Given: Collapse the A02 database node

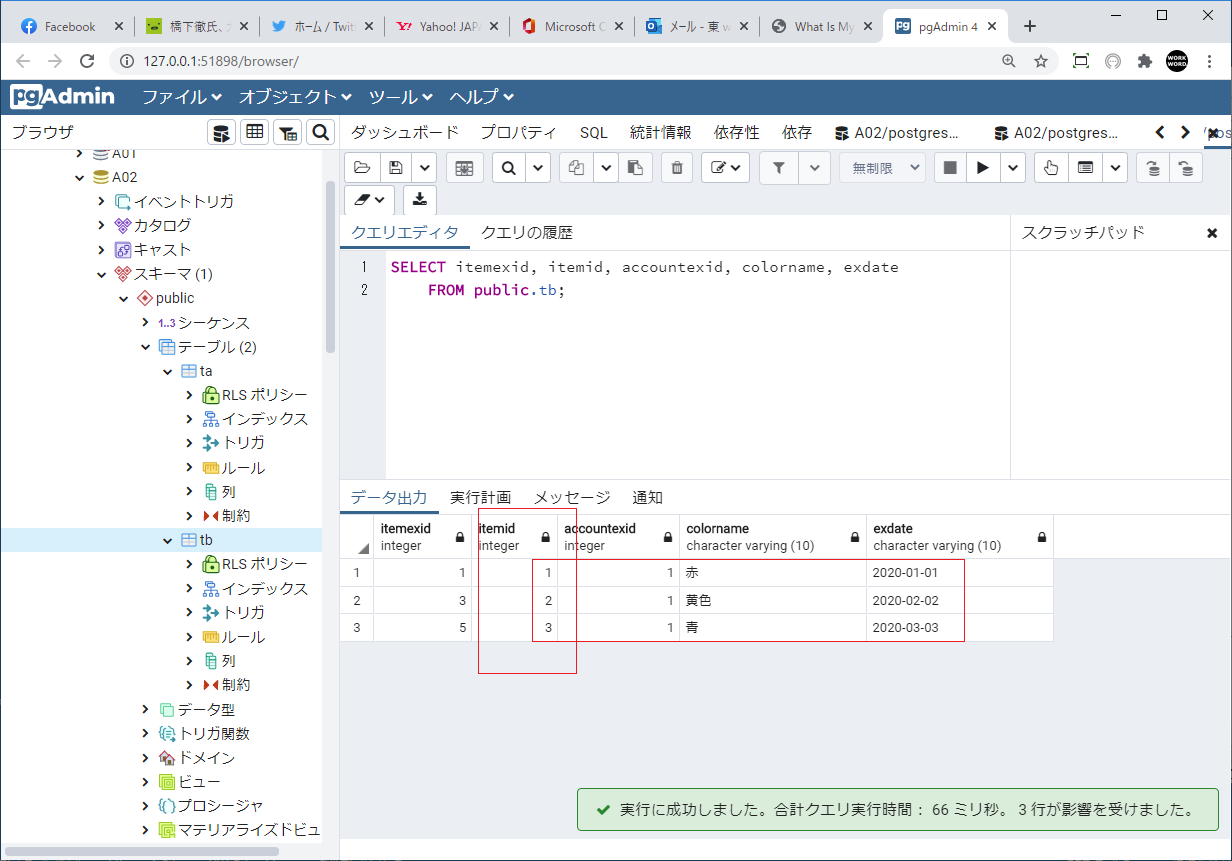Looking at the screenshot, I should click(x=80, y=177).
